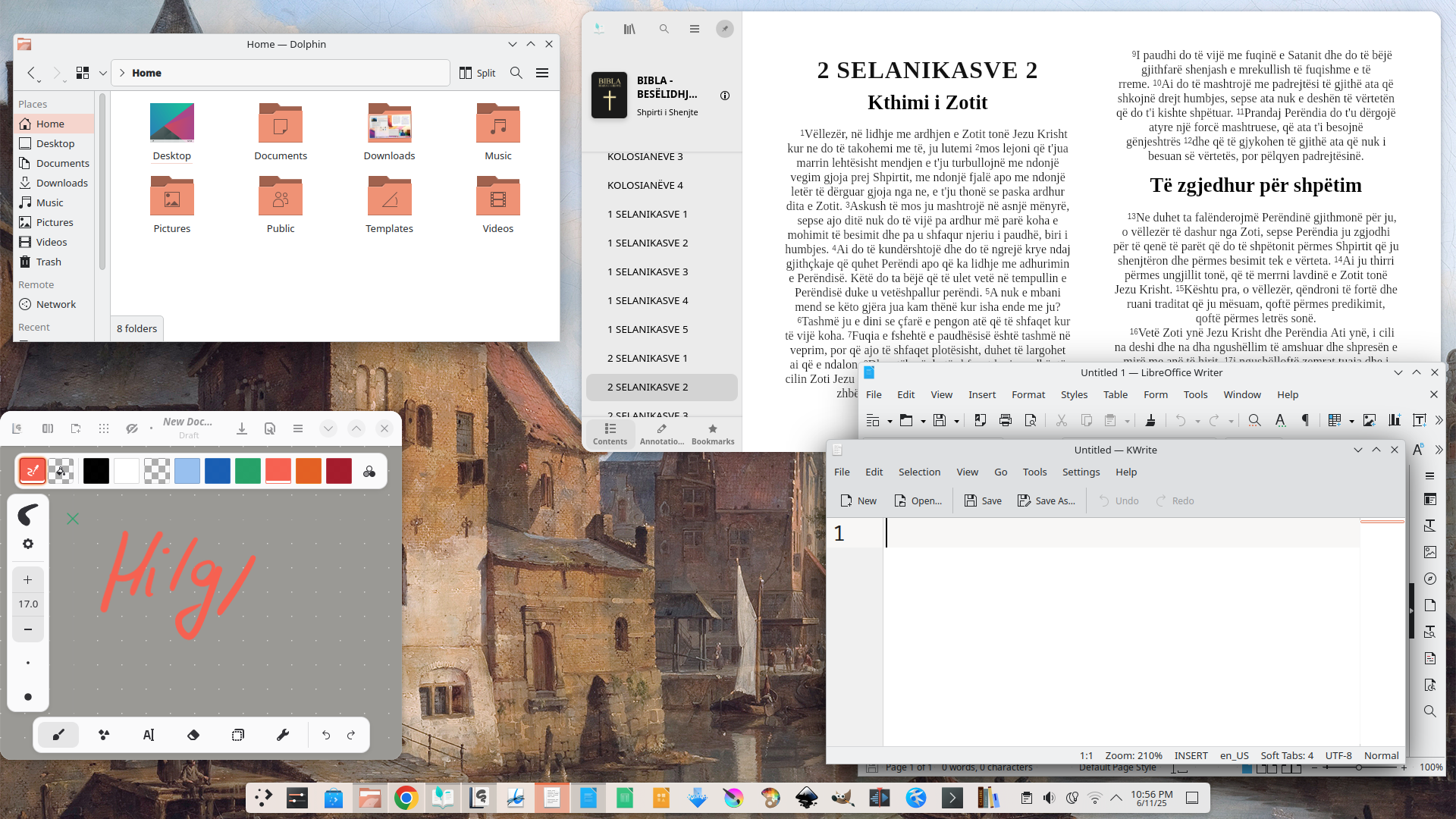Click Clone Formatting paintbrush in Writer

(1150, 420)
